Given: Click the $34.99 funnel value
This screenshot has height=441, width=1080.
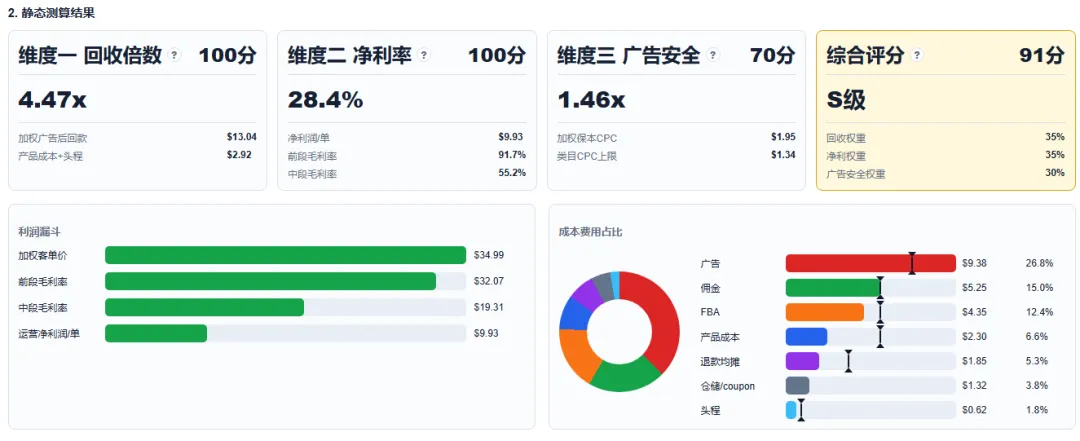Looking at the screenshot, I should tap(489, 255).
